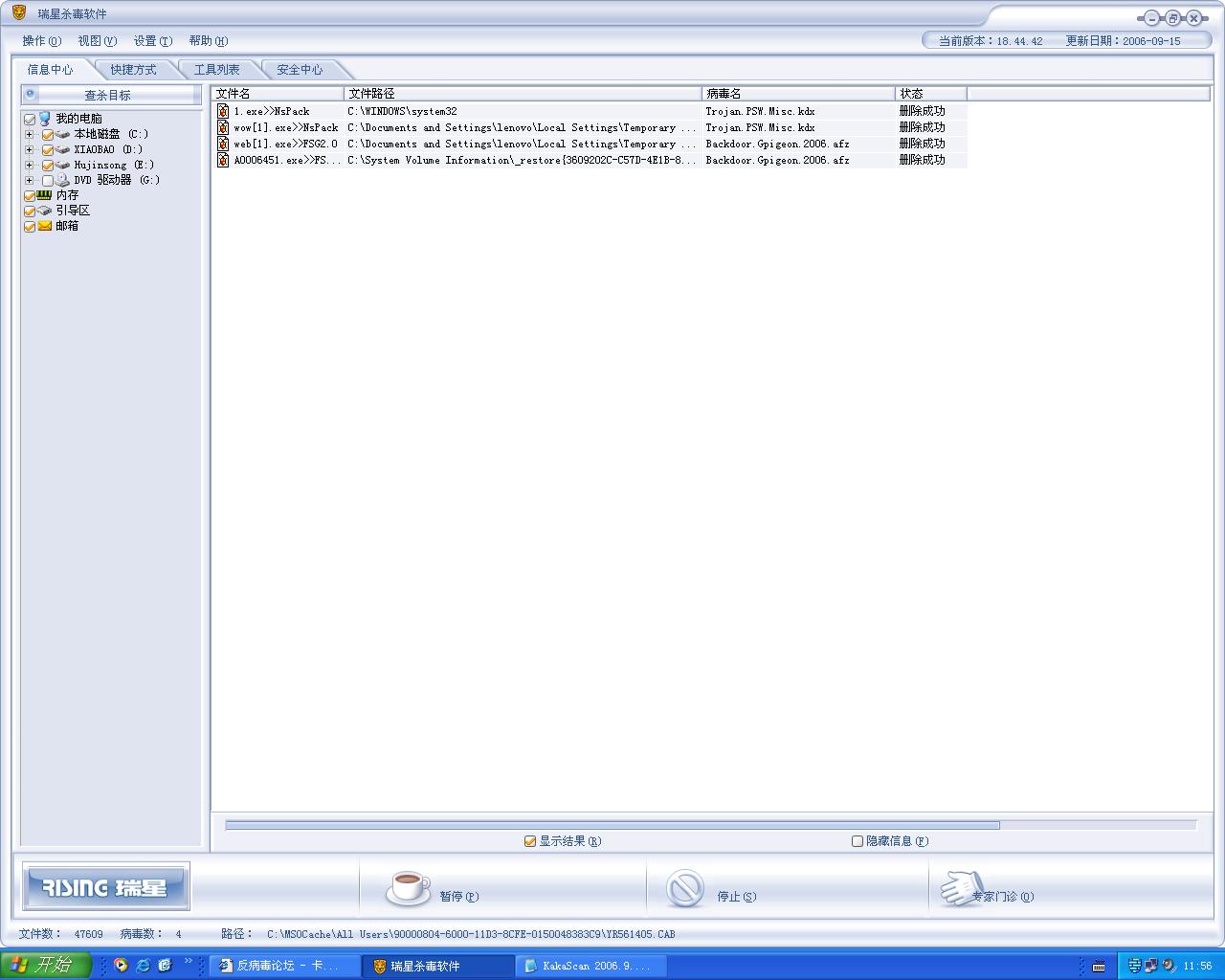This screenshot has width=1225, height=980.
Task: Click the 当前版本: 18.44.42 version text
Action: click(x=991, y=41)
